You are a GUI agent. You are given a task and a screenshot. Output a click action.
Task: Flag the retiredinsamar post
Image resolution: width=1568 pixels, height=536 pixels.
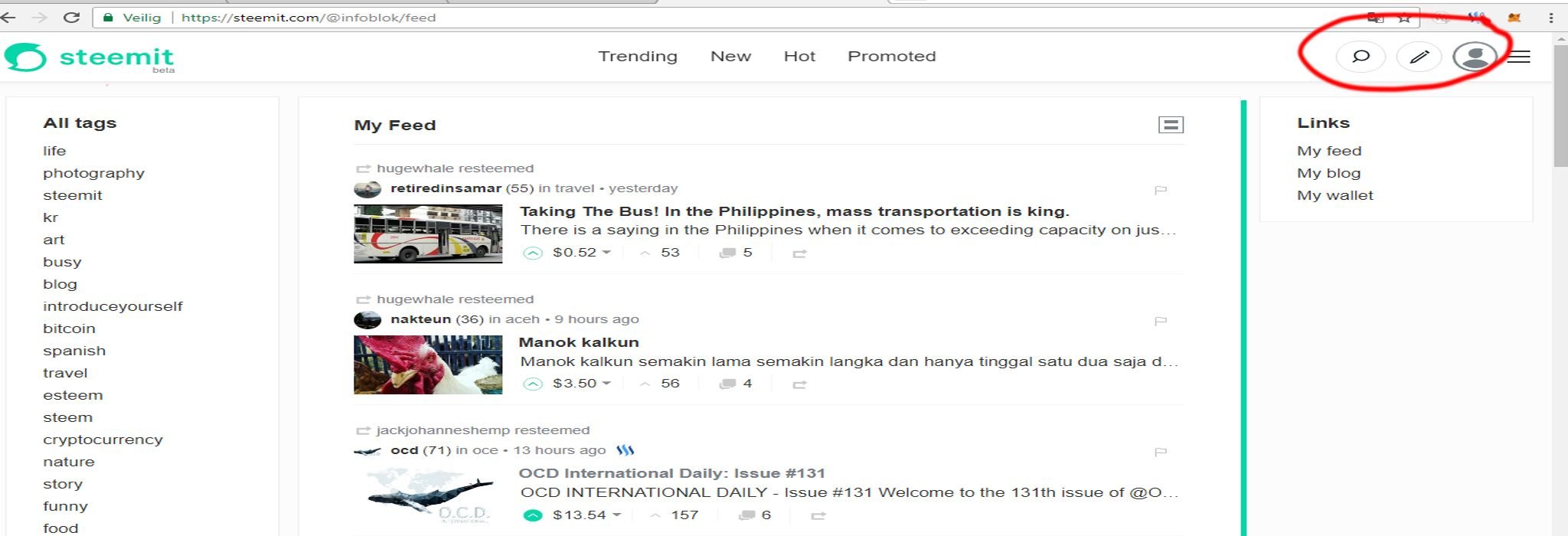click(x=1160, y=190)
